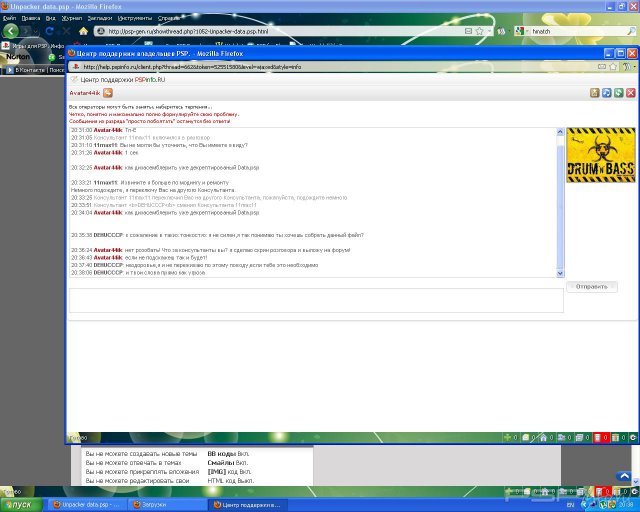Image resolution: width=640 pixels, height=512 pixels.
Task: Click the blue sound icon in chat toolbar
Action: click(606, 93)
